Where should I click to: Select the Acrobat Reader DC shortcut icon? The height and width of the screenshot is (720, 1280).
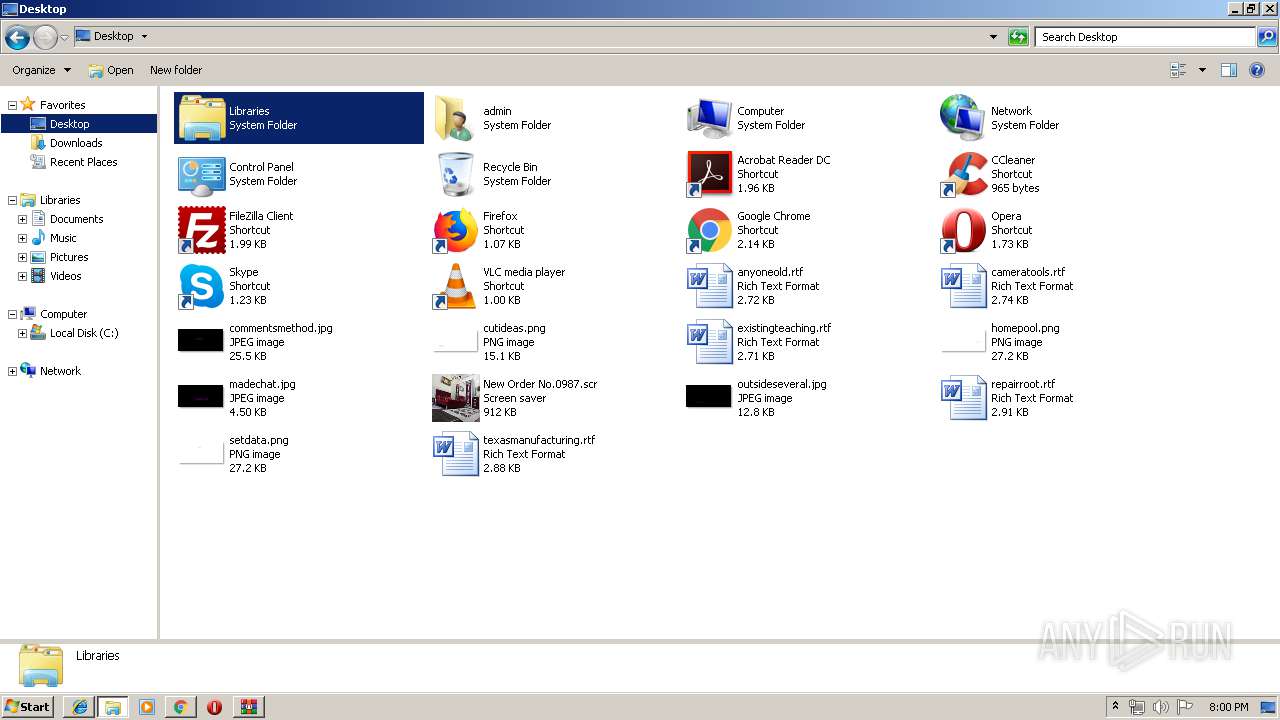pyautogui.click(x=710, y=174)
